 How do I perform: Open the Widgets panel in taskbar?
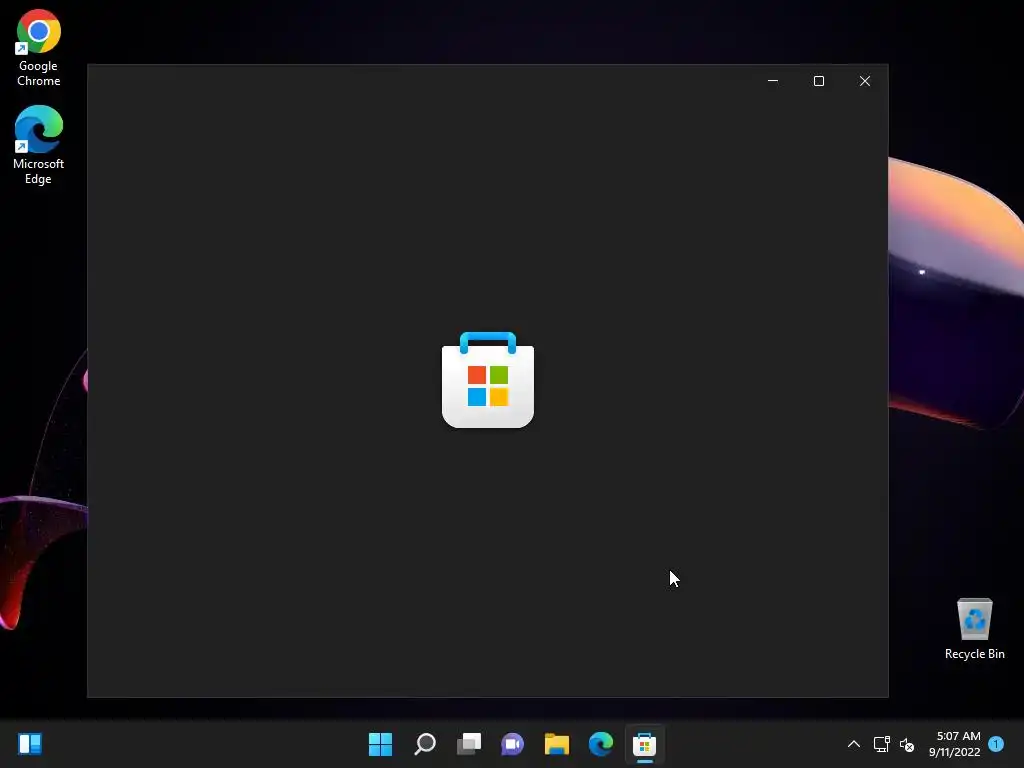pos(30,744)
